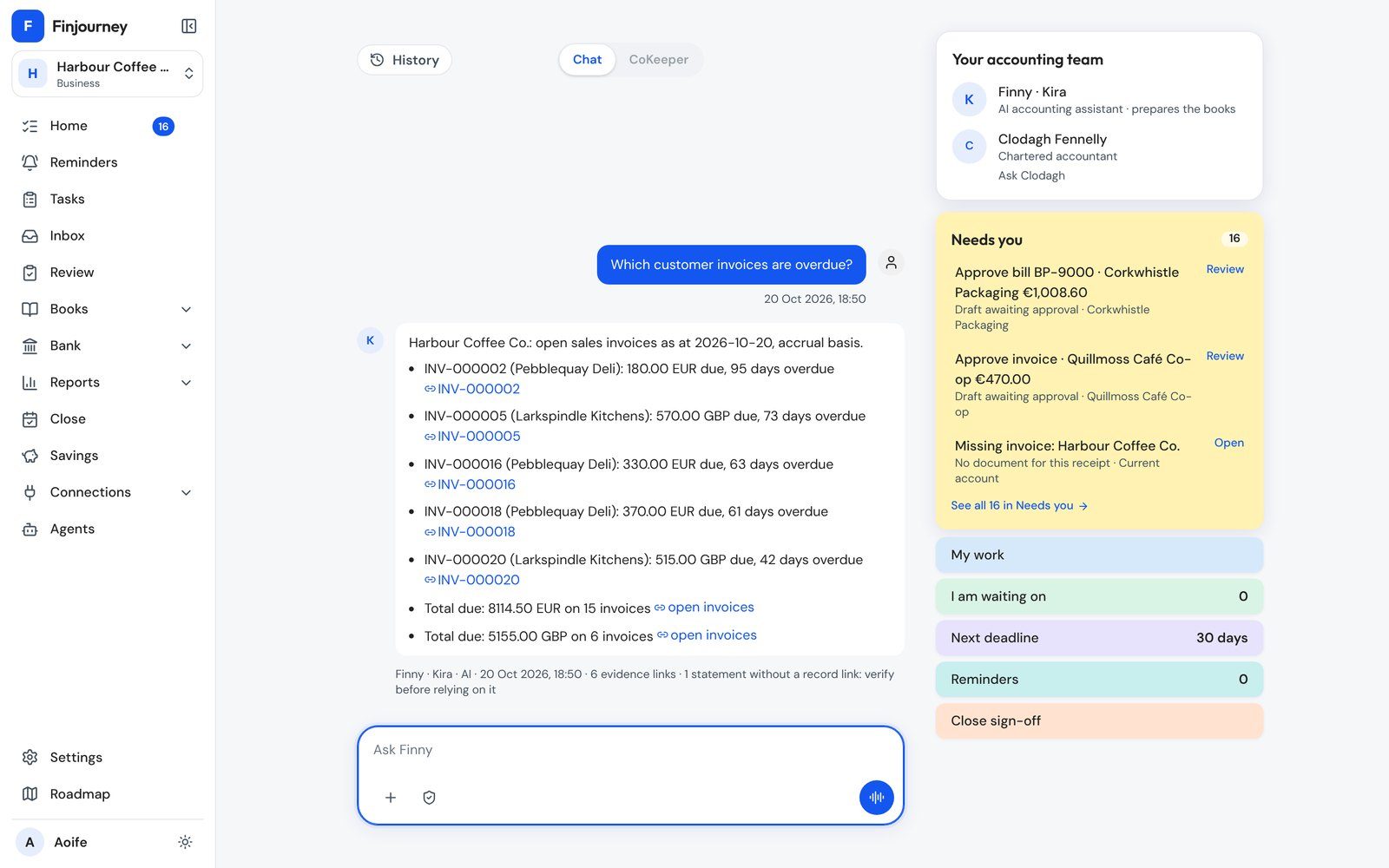The height and width of the screenshot is (868, 1389).
Task: Open the Tasks clipboard icon
Action: pyautogui.click(x=30, y=199)
